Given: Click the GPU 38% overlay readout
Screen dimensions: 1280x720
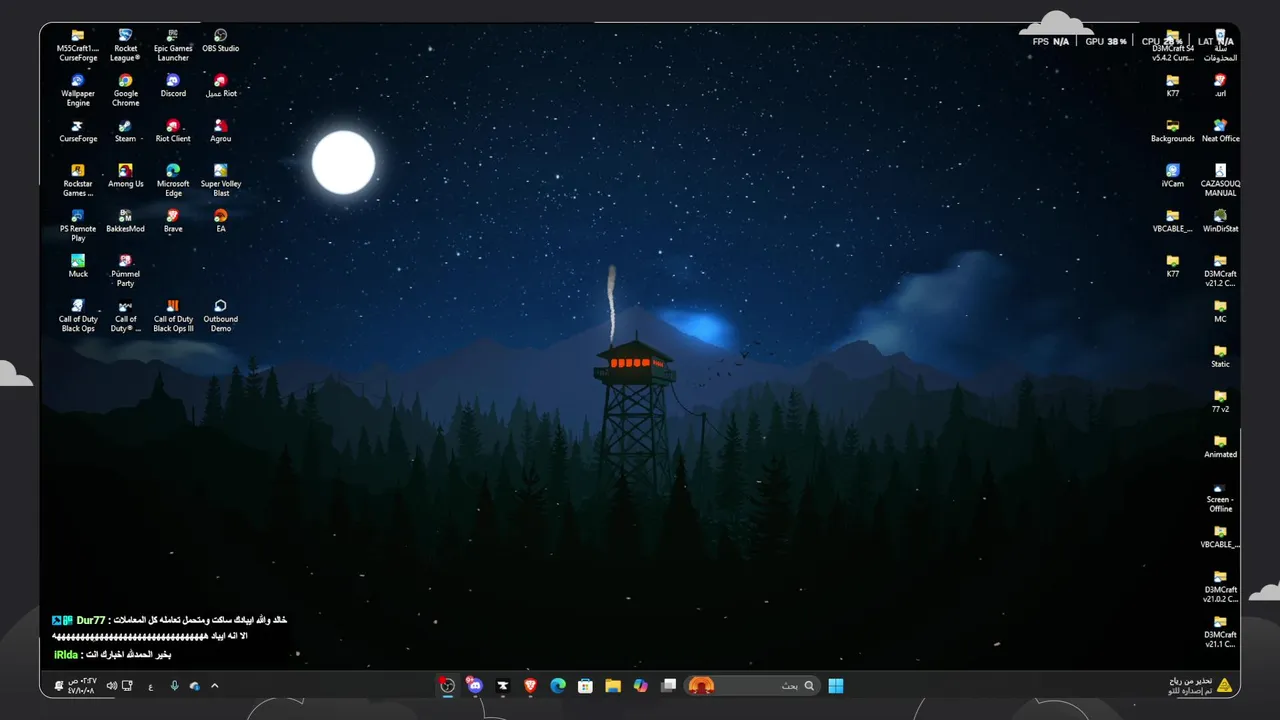Looking at the screenshot, I should click(1106, 42).
